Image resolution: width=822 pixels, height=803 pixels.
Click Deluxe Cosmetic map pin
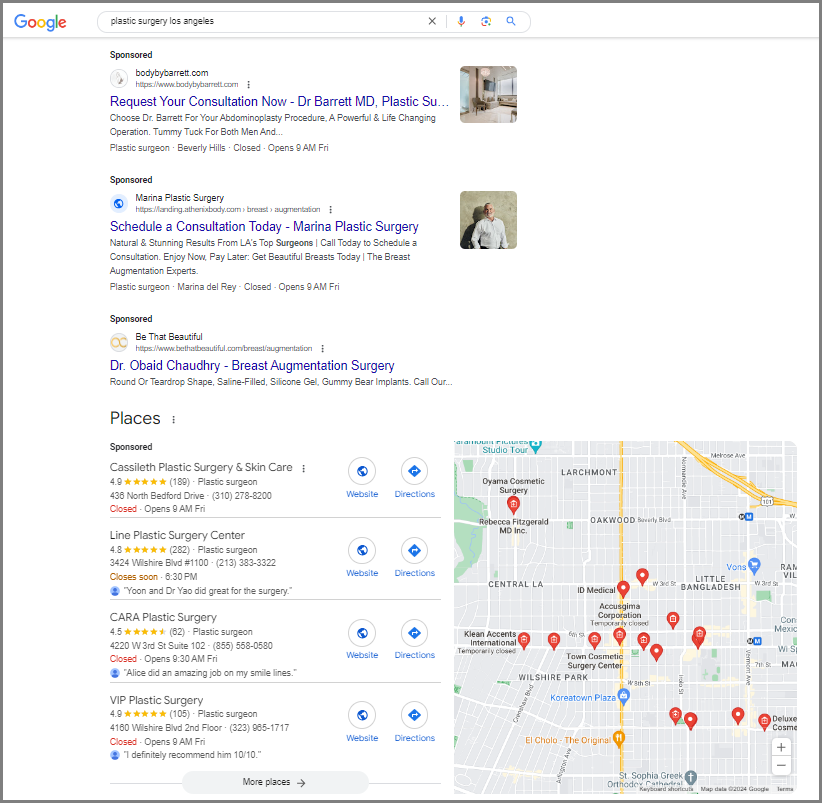764,722
